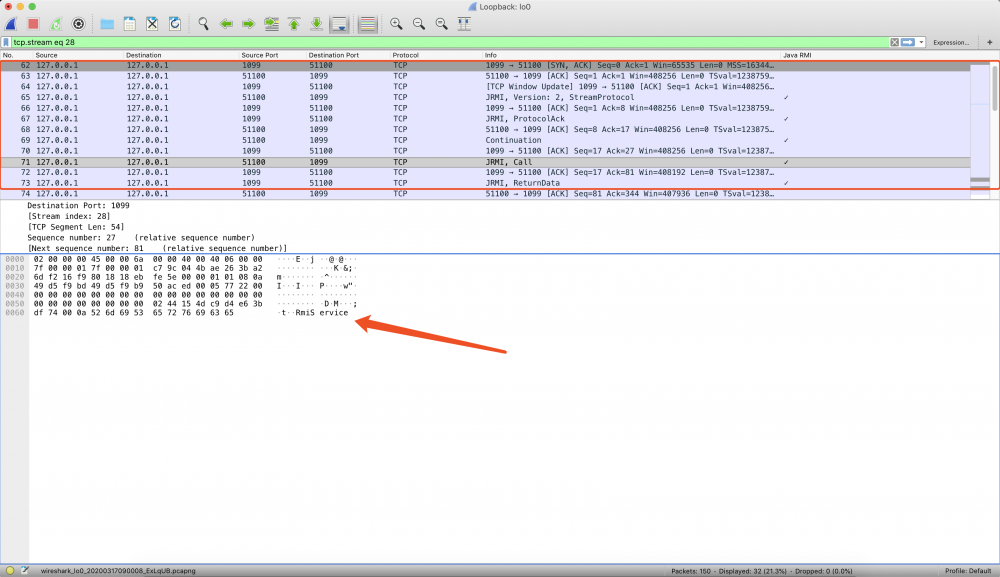Sort by the Protocol column header
Screen dimensions: 1000x577
point(436,55)
